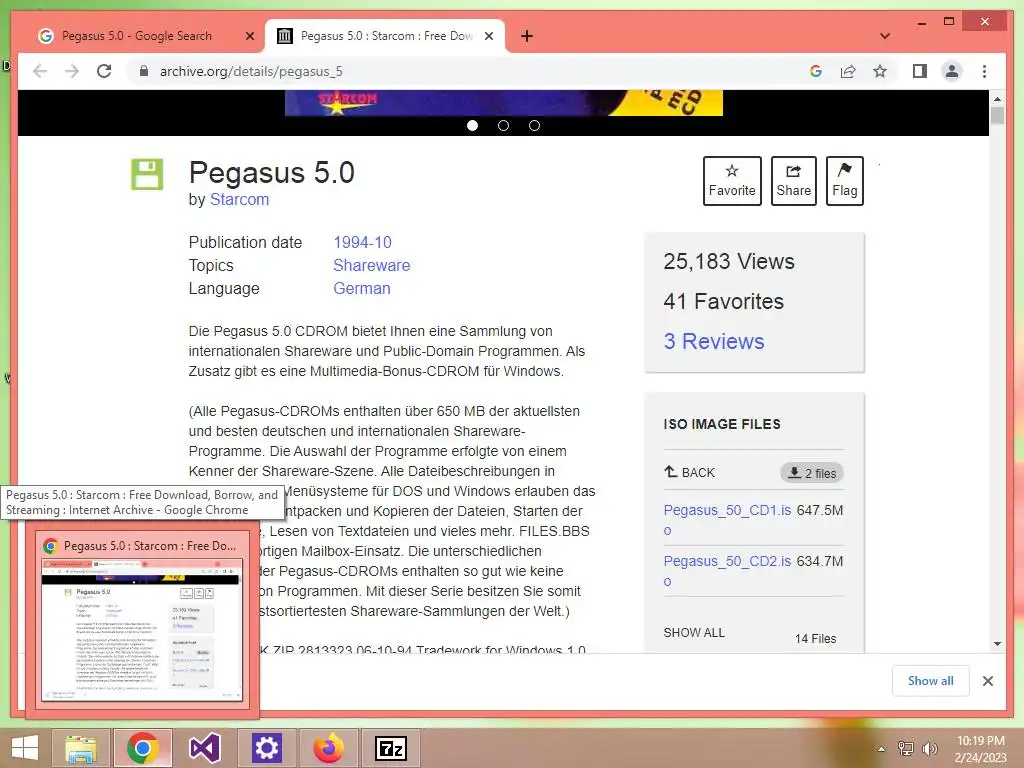Click the browser back arrow
The image size is (1024, 768).
40,71
